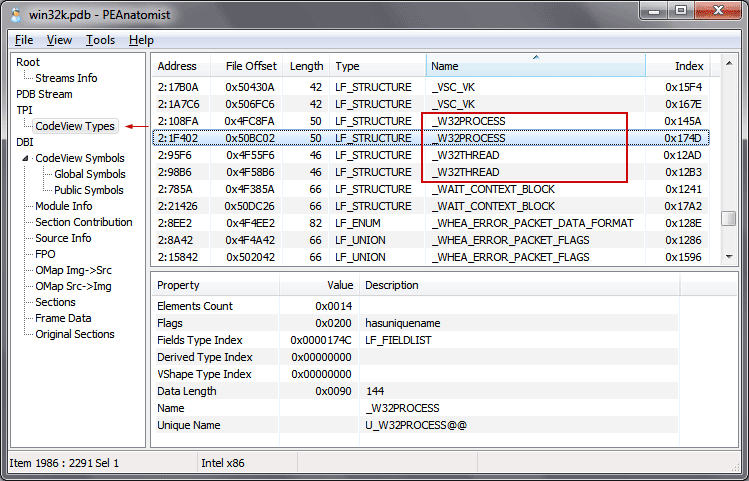749x481 pixels.
Task: Select the _W32THREAD row with index 0x12AD
Action: pyautogui.click(x=431, y=155)
